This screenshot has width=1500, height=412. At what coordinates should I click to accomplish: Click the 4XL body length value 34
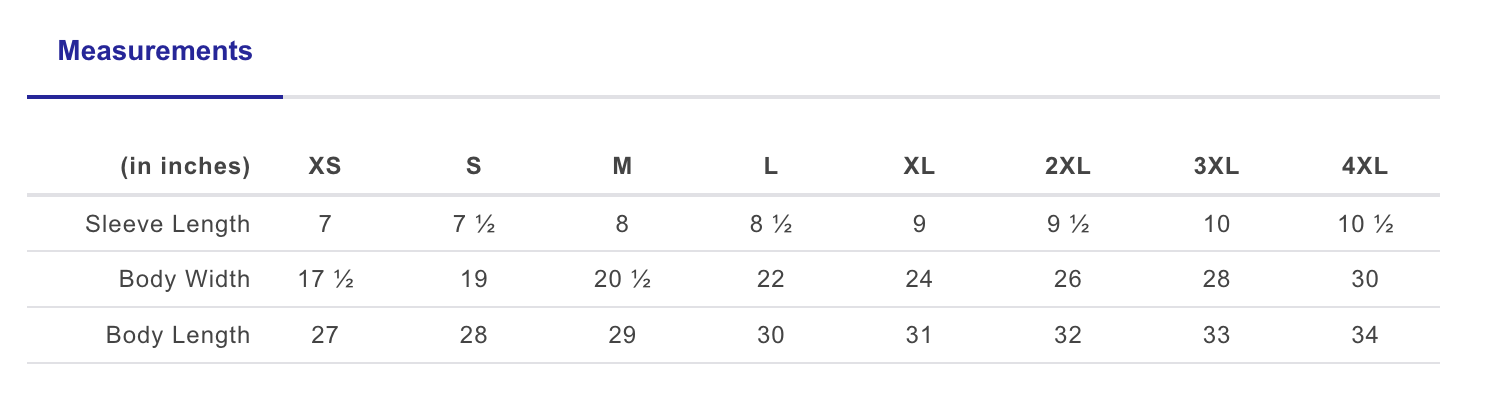(1365, 335)
